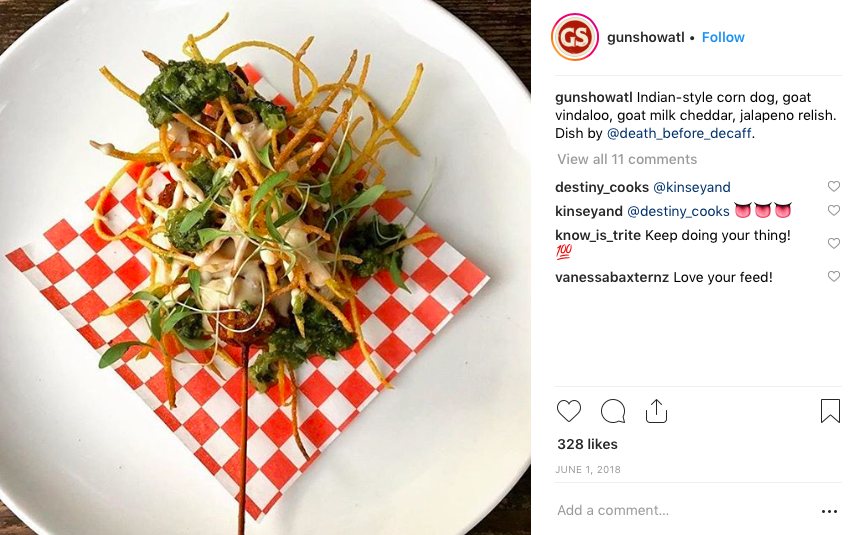Open the comment speech bubble icon

tap(613, 411)
